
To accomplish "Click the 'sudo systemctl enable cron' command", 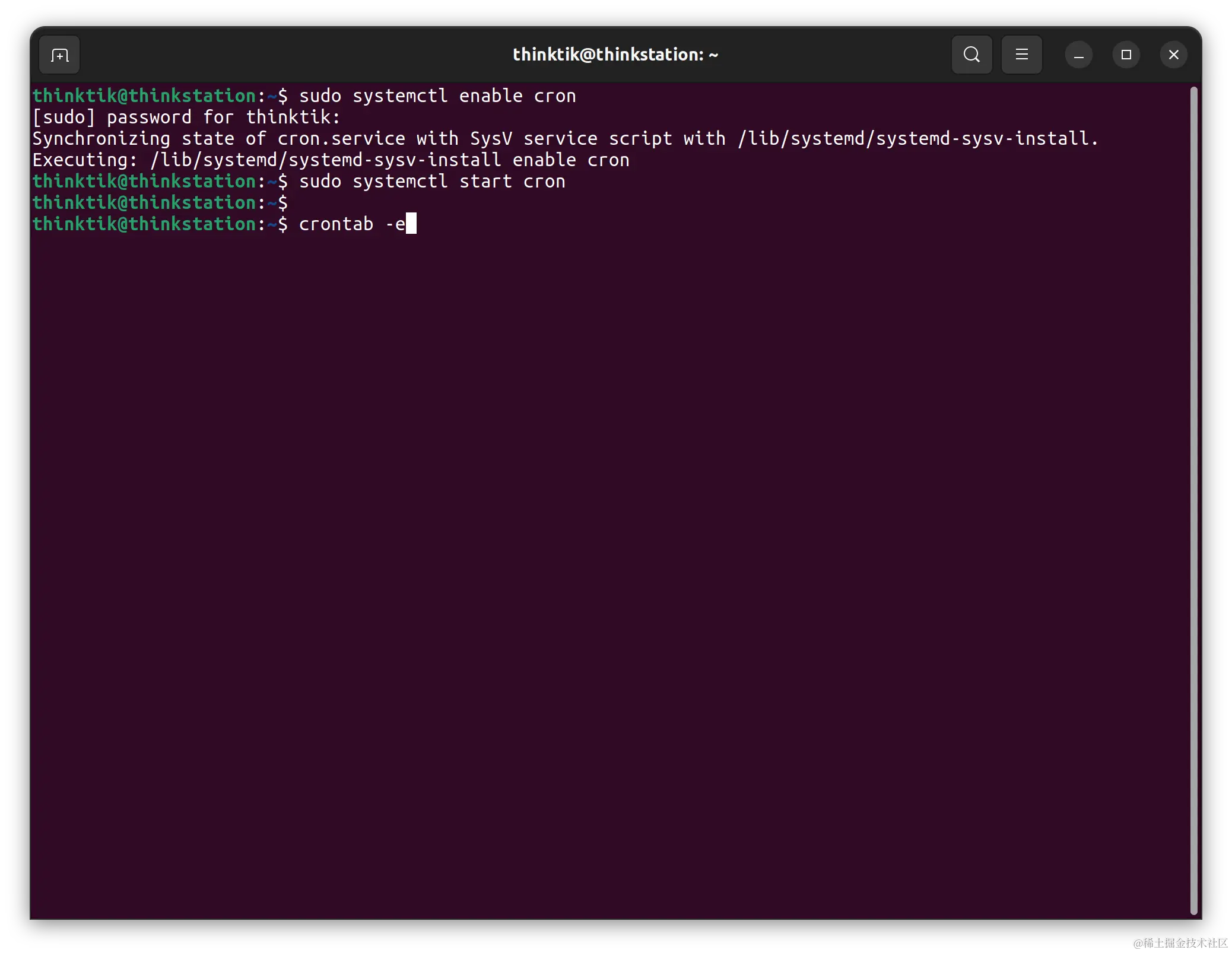I will tap(437, 96).
